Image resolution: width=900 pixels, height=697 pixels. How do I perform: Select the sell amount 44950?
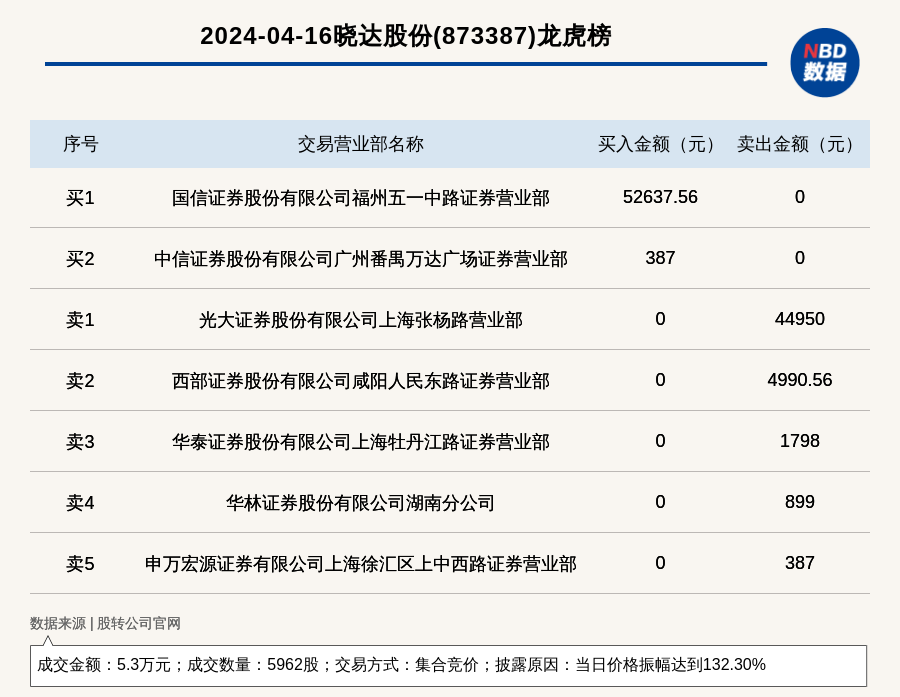coord(800,319)
